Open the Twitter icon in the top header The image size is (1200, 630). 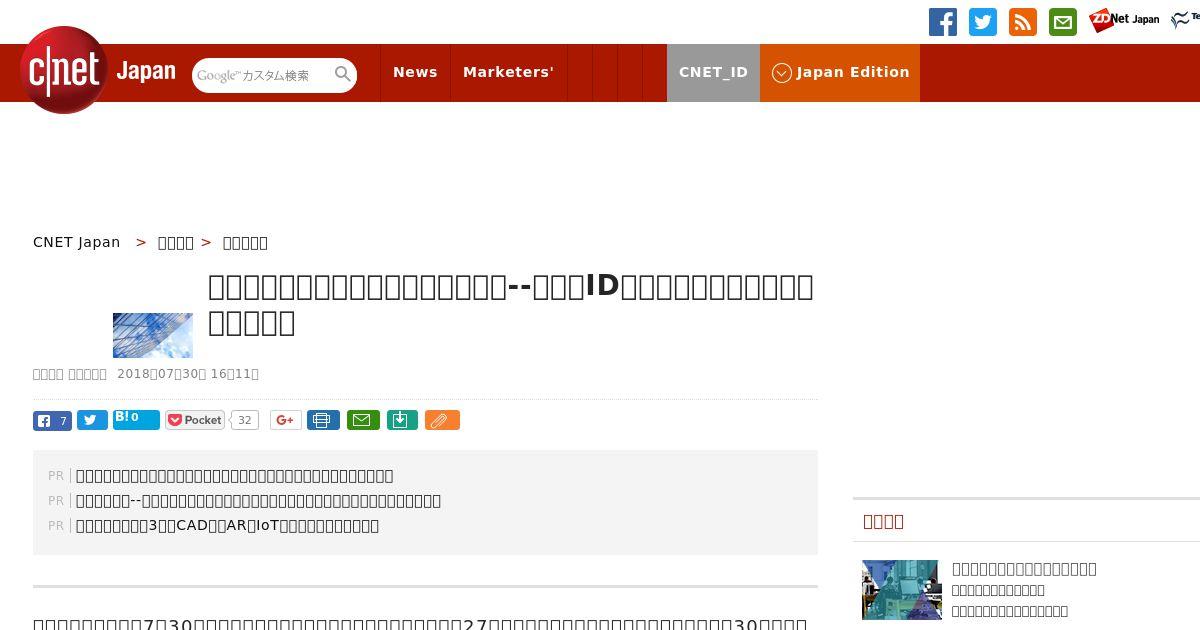click(983, 22)
